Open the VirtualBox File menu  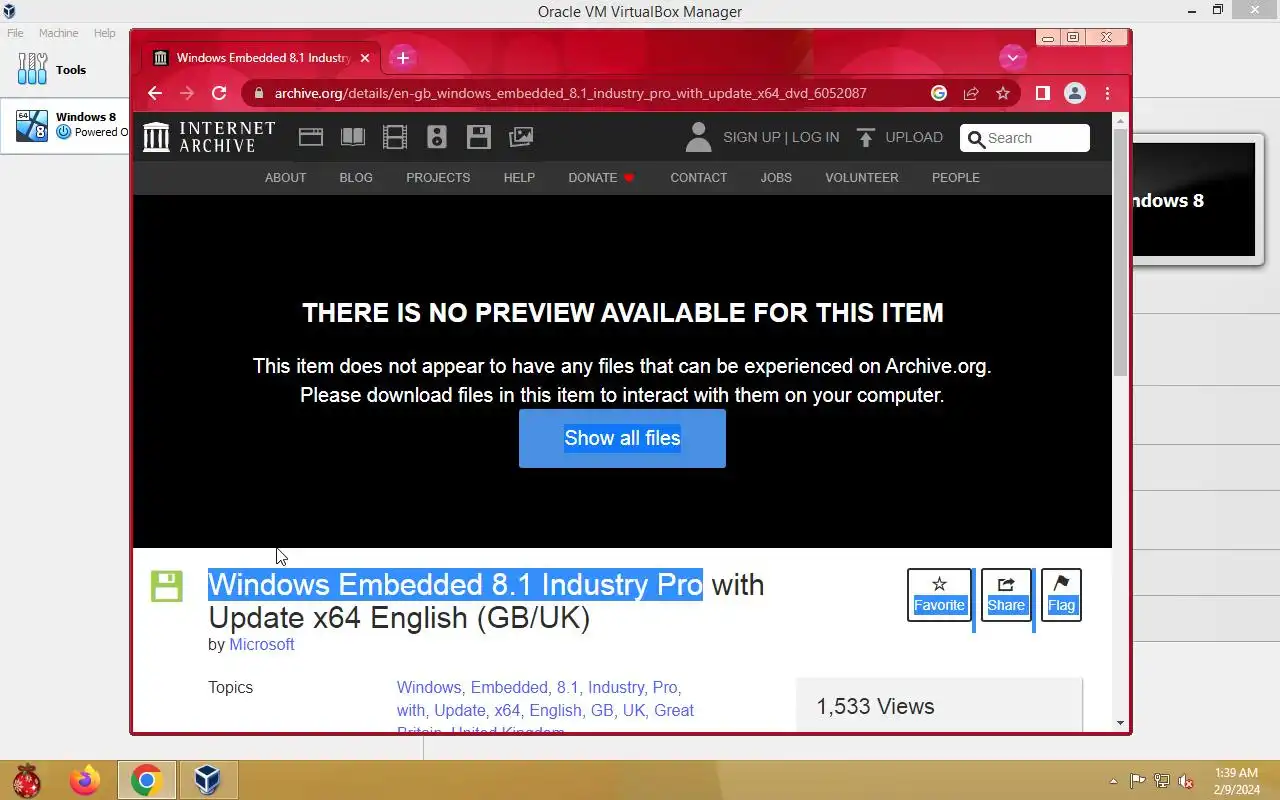[x=15, y=33]
